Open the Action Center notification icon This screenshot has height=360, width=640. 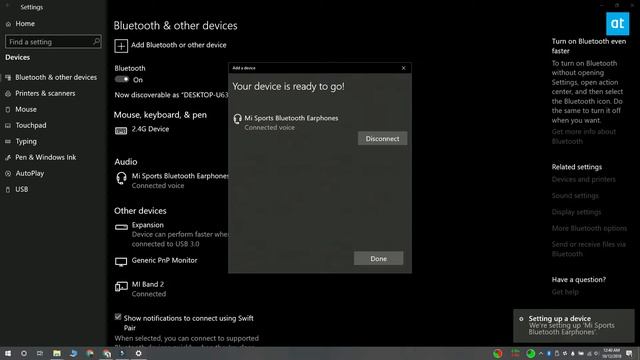[629, 353]
